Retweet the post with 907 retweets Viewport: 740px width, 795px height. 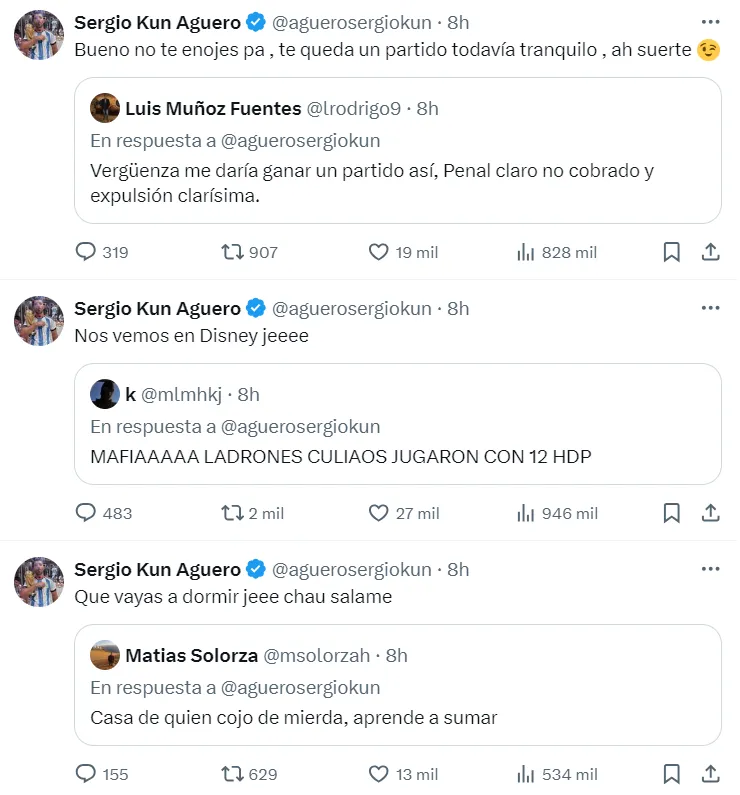click(232, 252)
